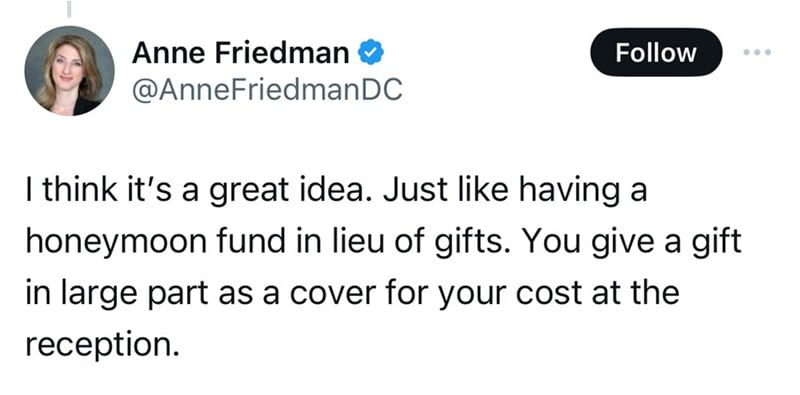This screenshot has width=800, height=395.
Task: Click the word "honeymoon" in the tweet
Action: (117, 243)
